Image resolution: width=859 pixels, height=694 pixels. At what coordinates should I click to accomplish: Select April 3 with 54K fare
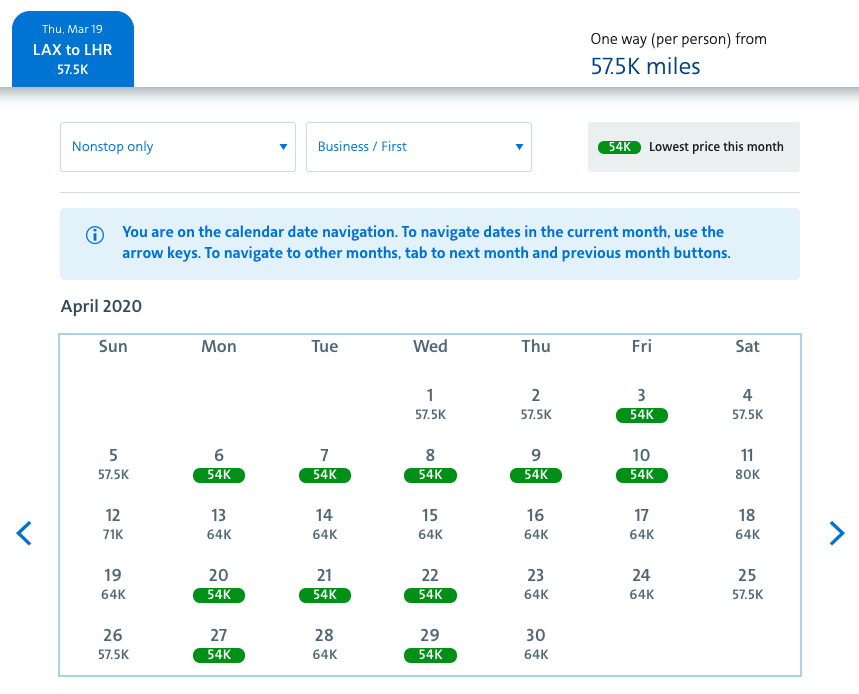pyautogui.click(x=641, y=405)
